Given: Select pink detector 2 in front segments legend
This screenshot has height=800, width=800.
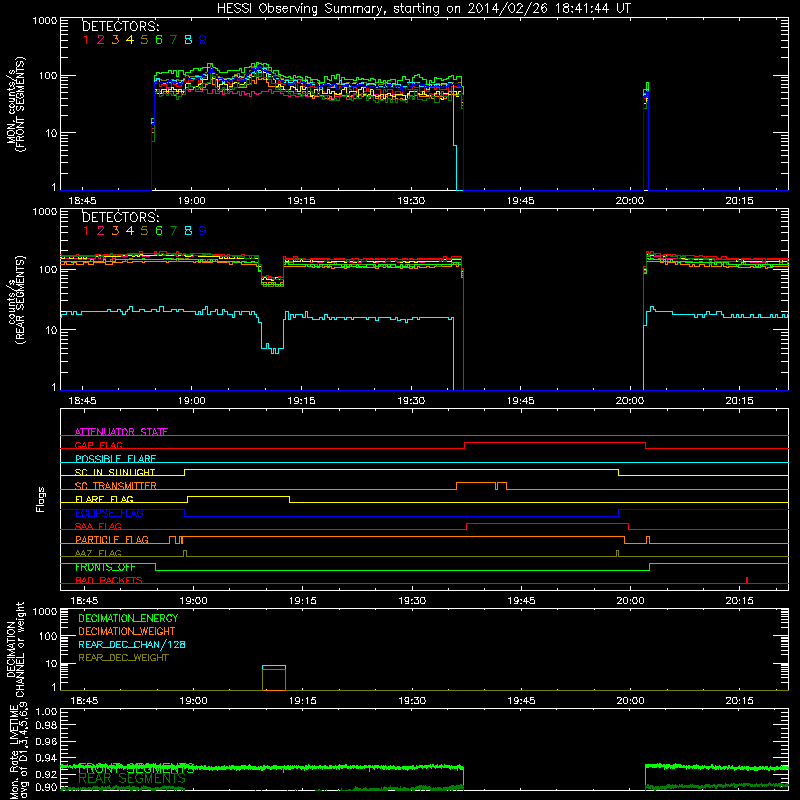Looking at the screenshot, I should (x=101, y=40).
